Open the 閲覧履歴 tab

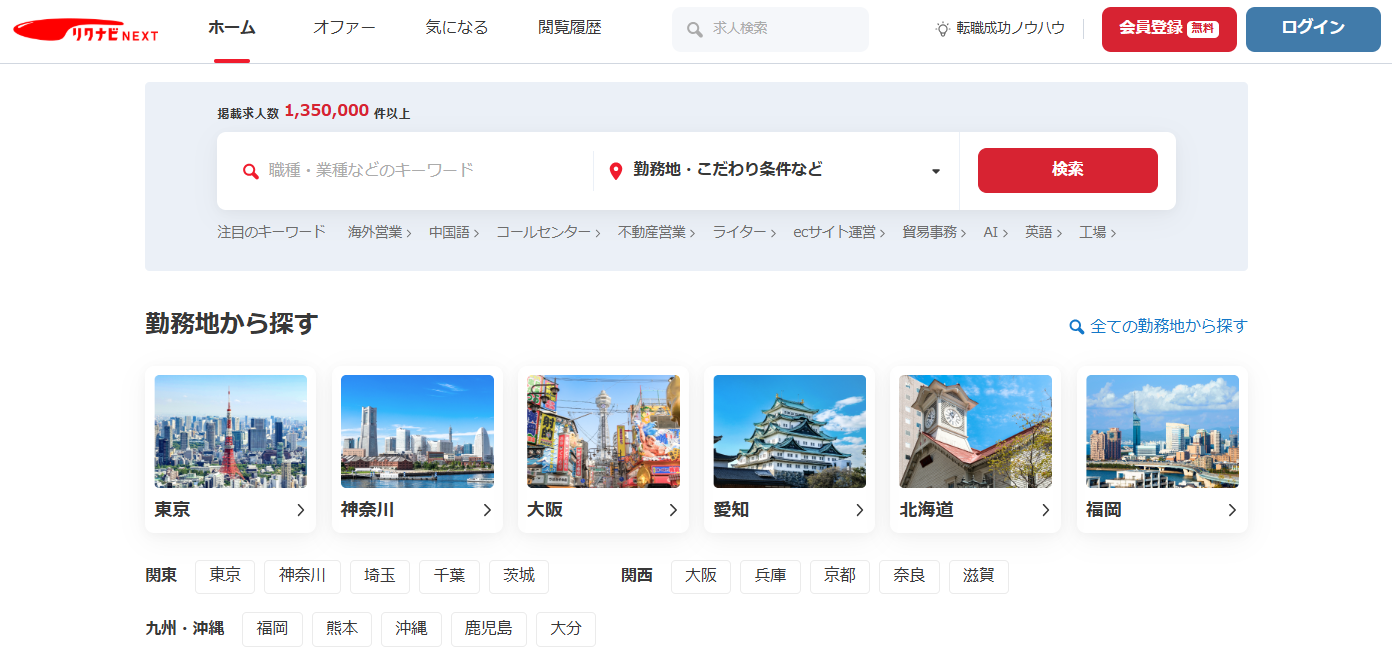(x=570, y=28)
